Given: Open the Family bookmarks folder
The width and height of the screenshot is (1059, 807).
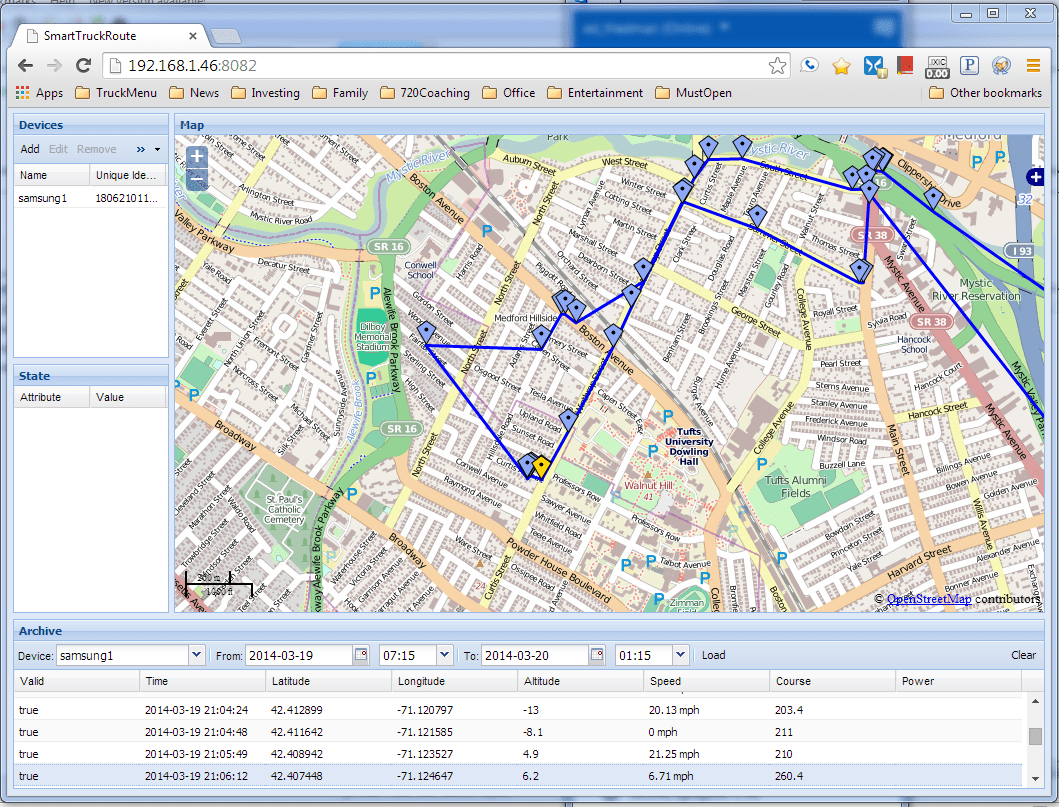Looking at the screenshot, I should (x=340, y=93).
